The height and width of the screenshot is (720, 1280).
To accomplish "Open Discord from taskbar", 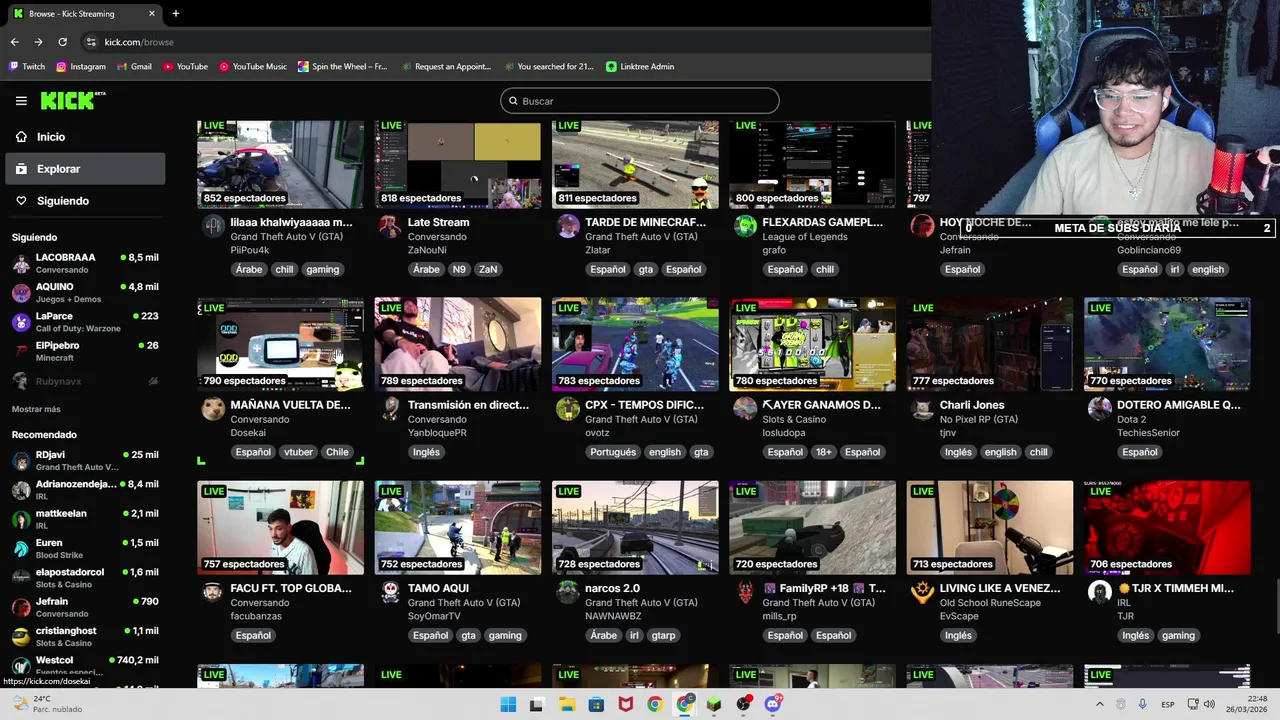I will tap(772, 704).
